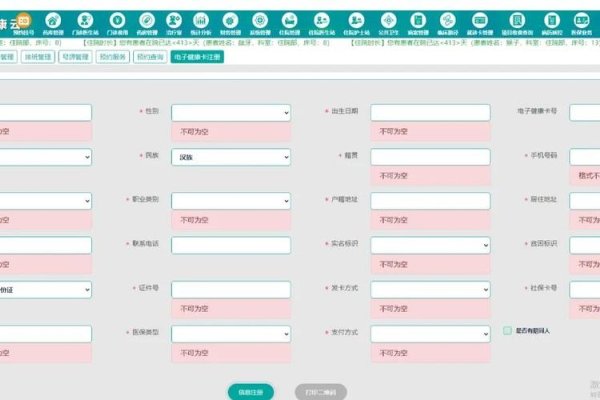The image size is (600, 400).
Task: Open the 实名标识 dropdown
Action: pyautogui.click(x=430, y=245)
